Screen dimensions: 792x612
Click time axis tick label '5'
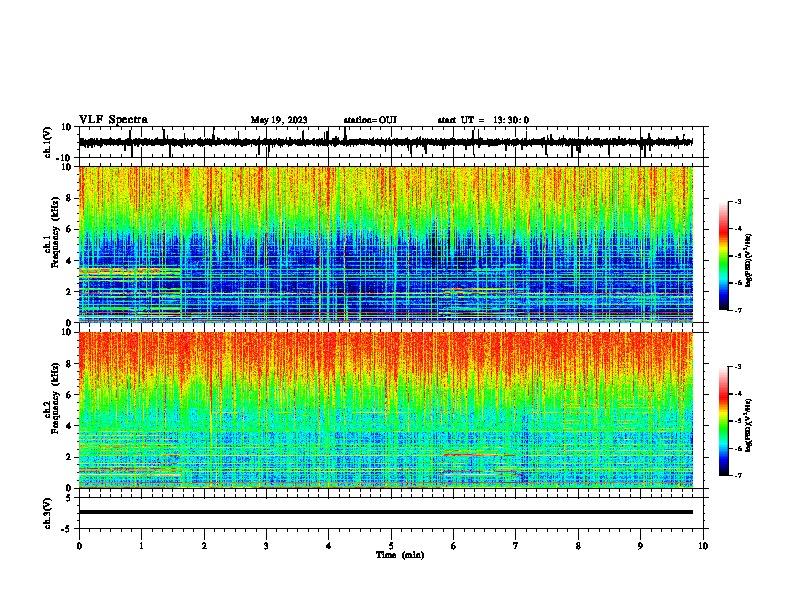[391, 546]
